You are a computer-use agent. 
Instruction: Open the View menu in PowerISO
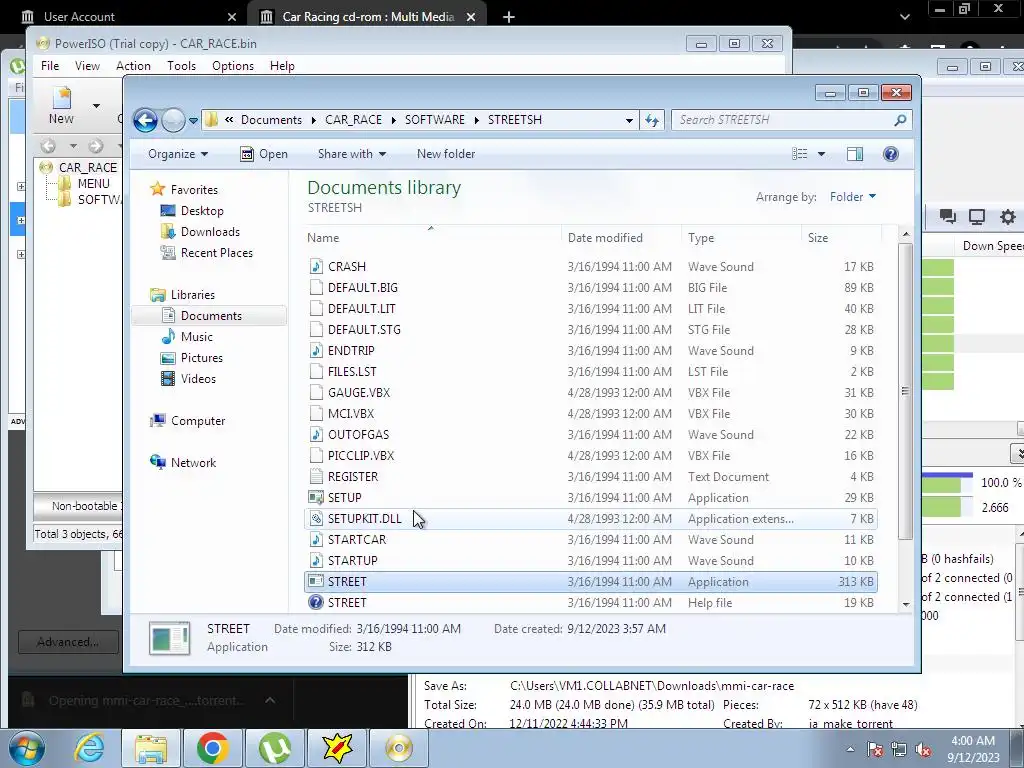pyautogui.click(x=87, y=66)
